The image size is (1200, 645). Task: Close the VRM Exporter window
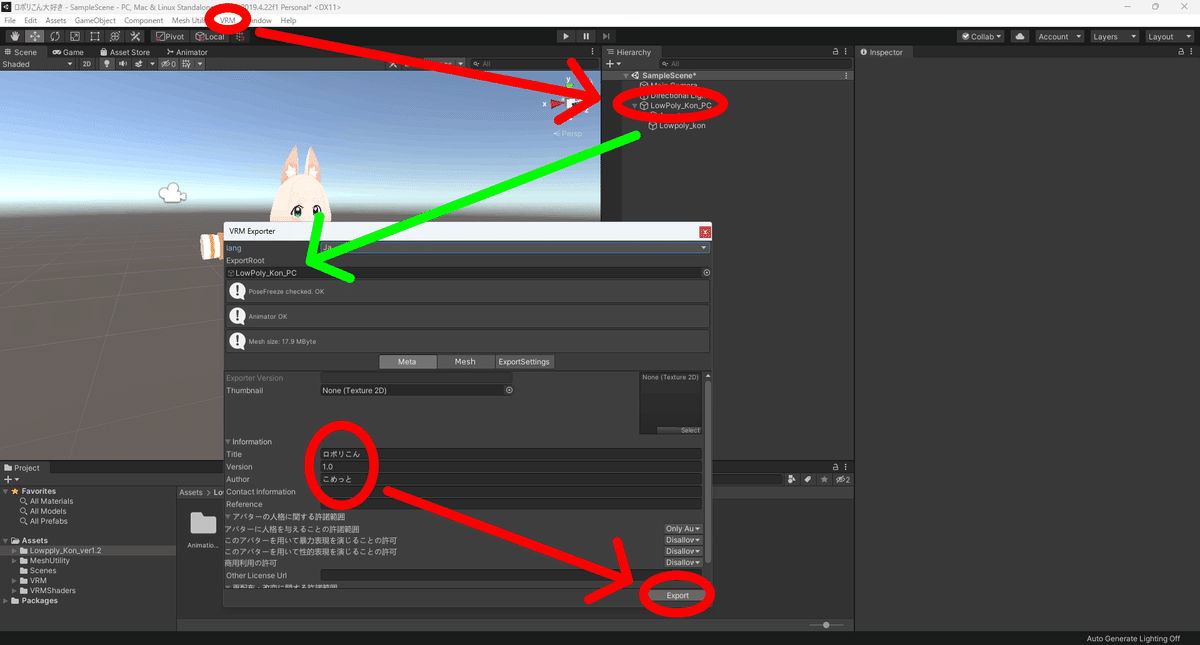click(x=705, y=231)
